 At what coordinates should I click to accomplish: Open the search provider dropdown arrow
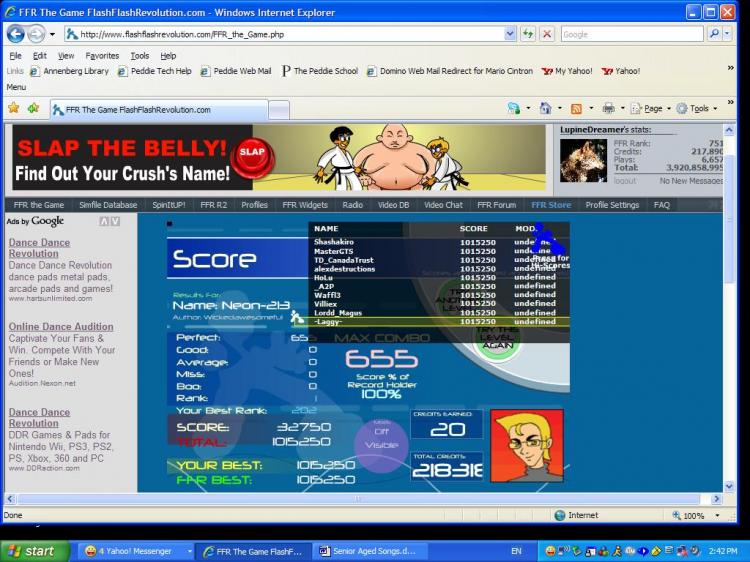(x=727, y=33)
